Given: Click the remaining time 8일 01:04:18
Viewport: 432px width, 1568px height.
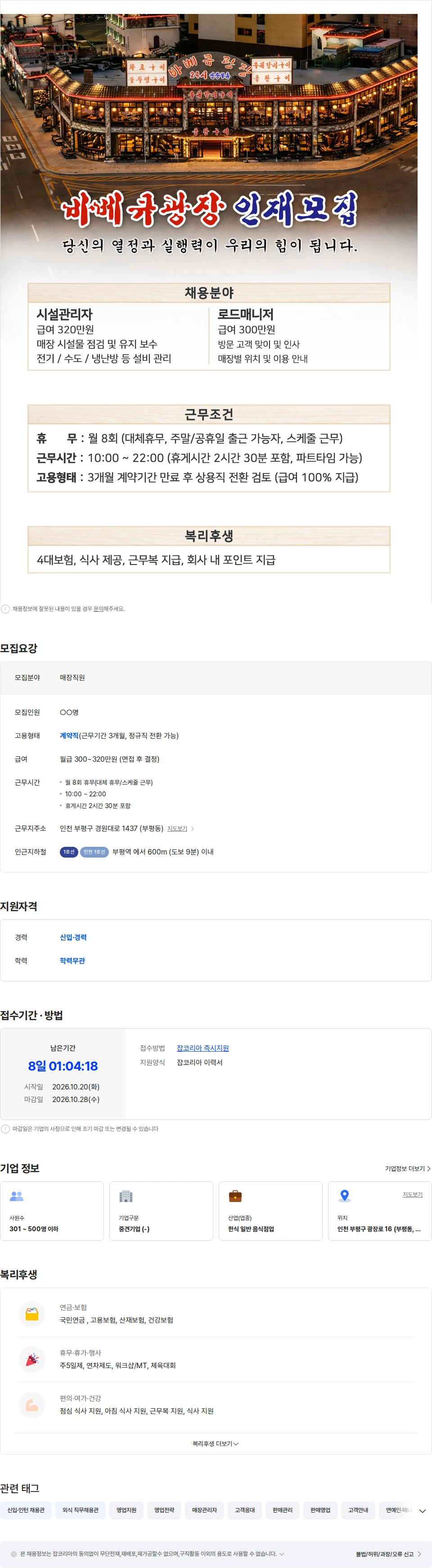Looking at the screenshot, I should point(63,1066).
